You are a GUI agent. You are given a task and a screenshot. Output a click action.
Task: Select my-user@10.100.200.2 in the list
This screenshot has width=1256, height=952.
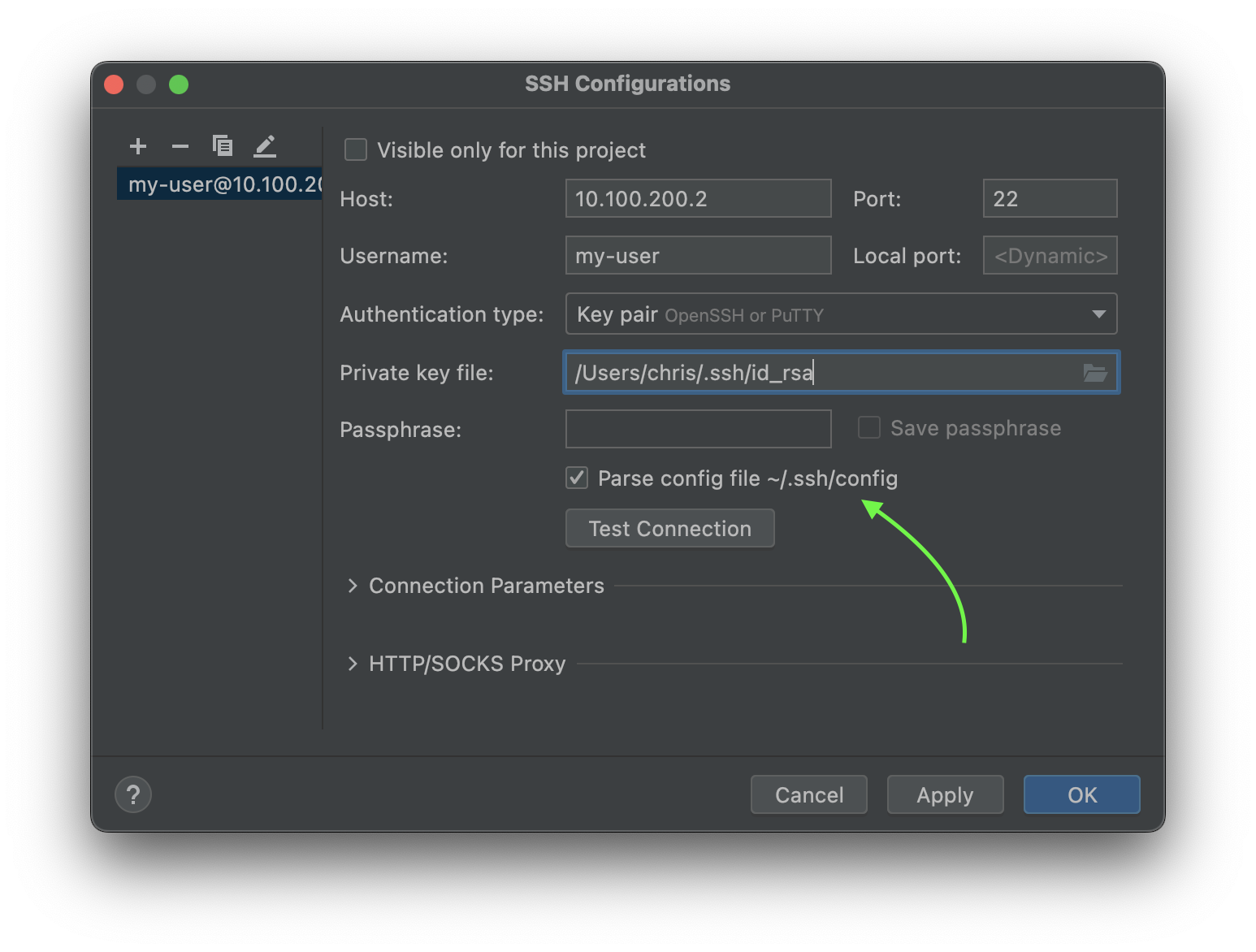tap(219, 184)
